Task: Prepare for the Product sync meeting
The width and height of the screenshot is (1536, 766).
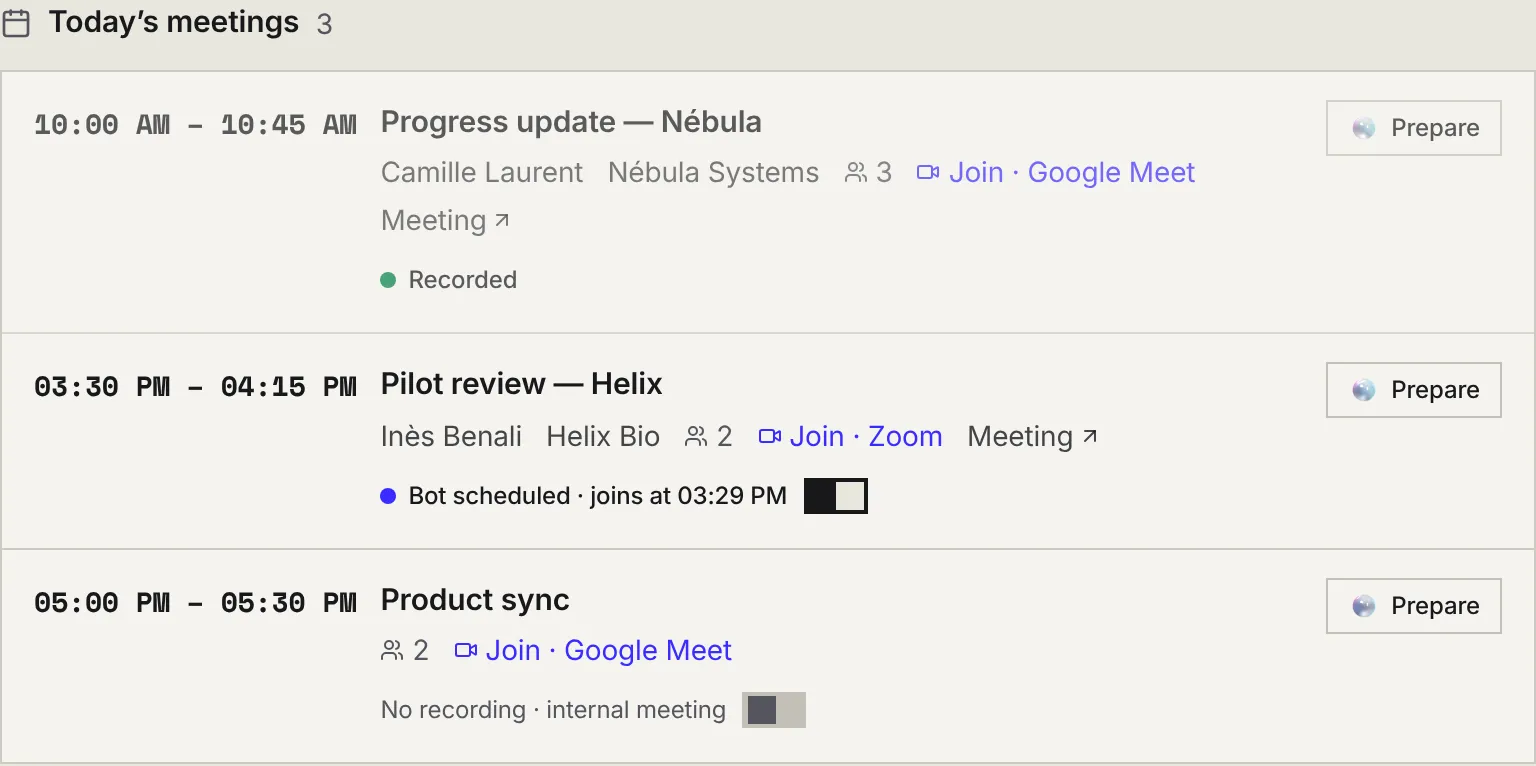Action: tap(1414, 606)
